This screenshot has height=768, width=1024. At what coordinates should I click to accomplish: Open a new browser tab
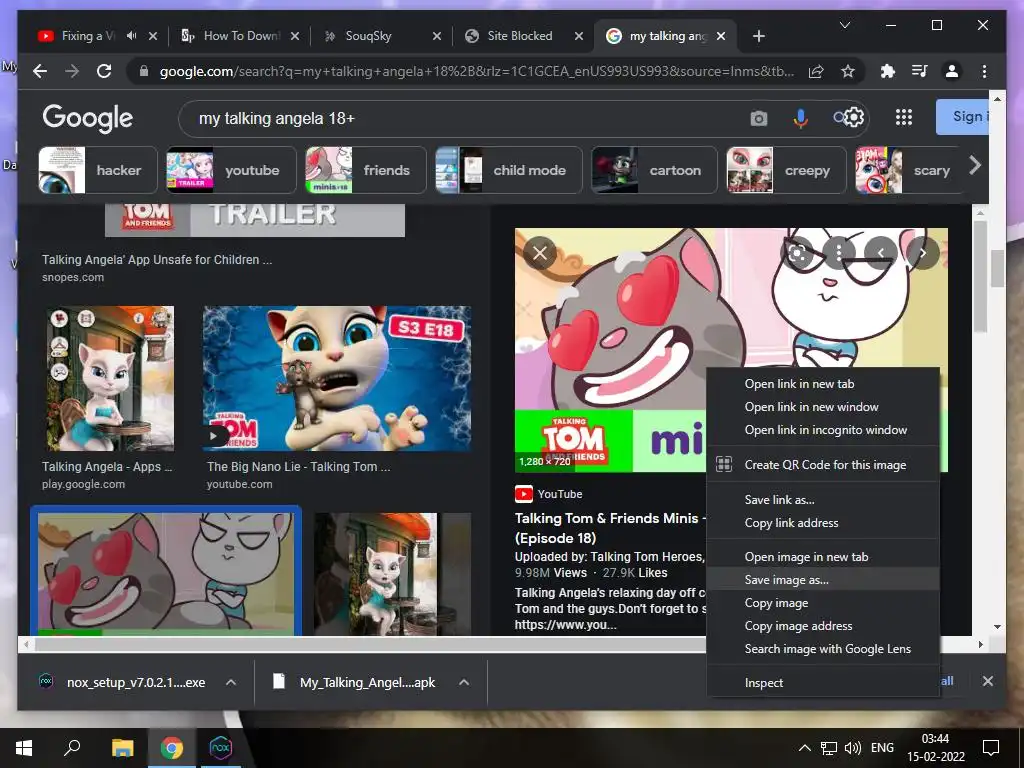tap(758, 37)
